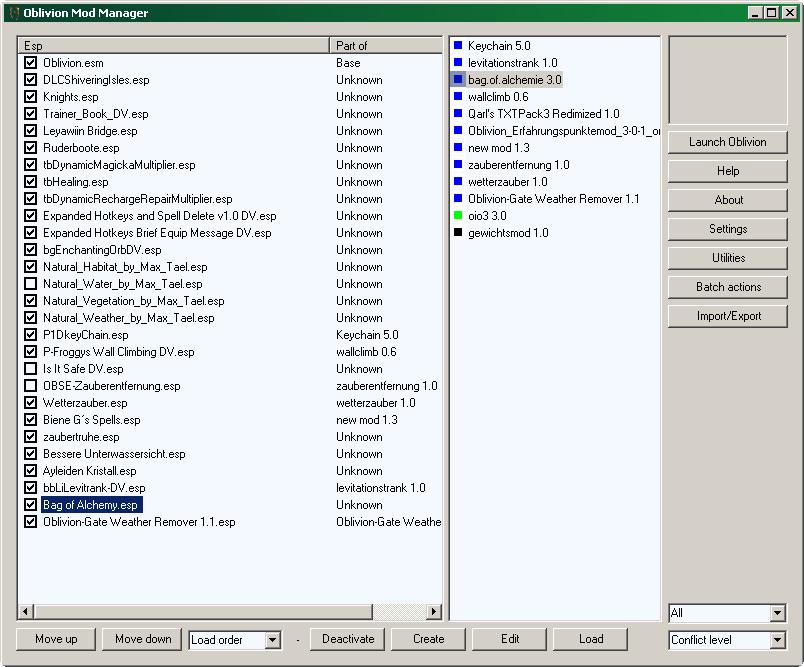This screenshot has width=804, height=667.
Task: Uncheck the Knights.esp checkbox
Action: pos(30,97)
